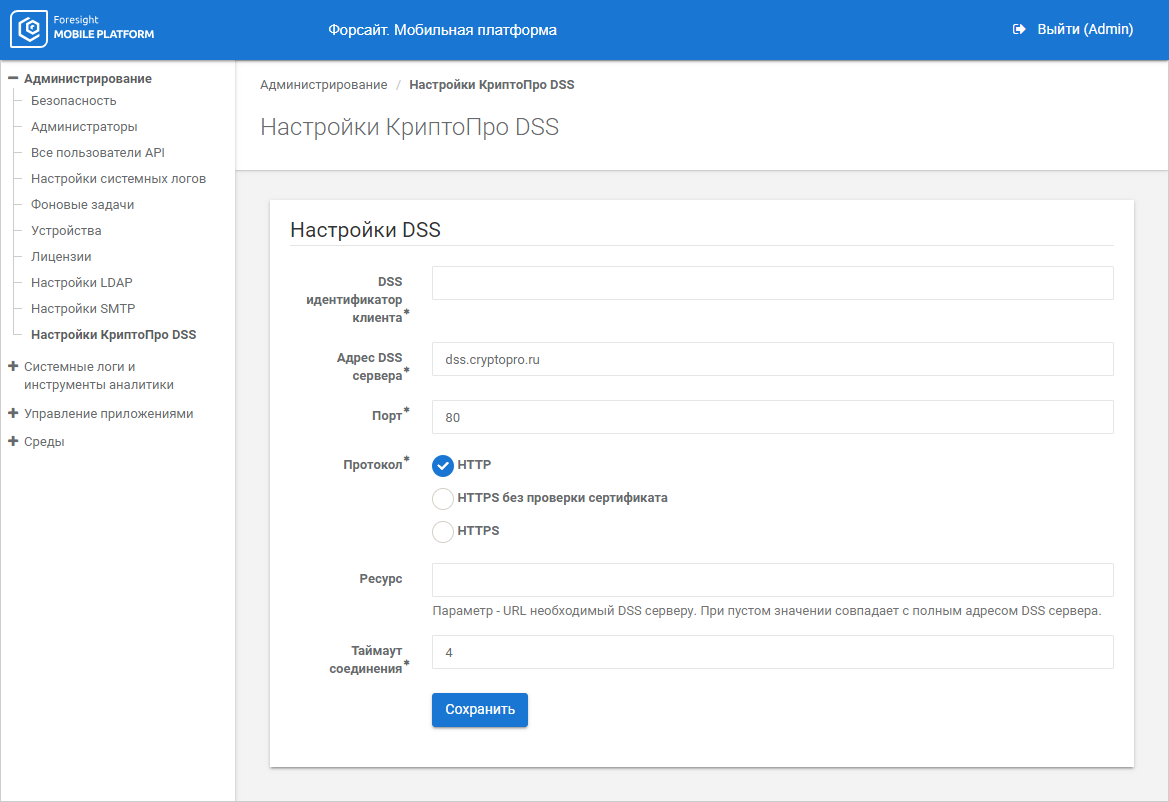Choose the HTTPS protocol radio button

[443, 531]
